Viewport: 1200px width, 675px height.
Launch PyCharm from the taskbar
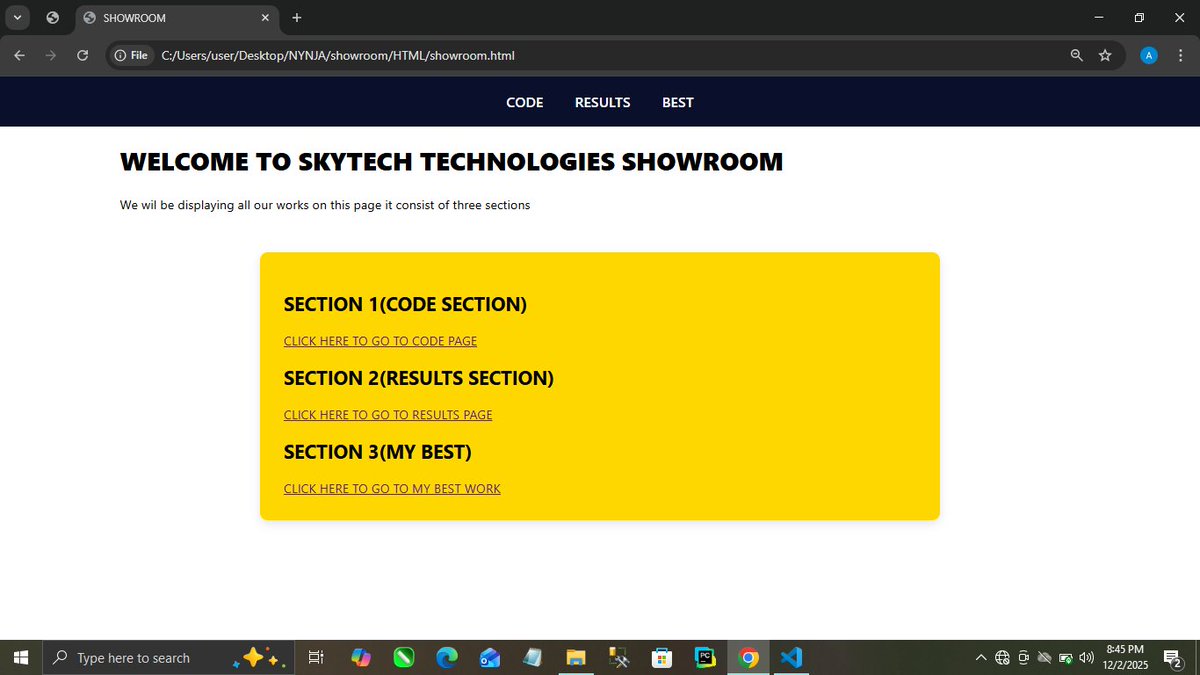click(x=705, y=657)
